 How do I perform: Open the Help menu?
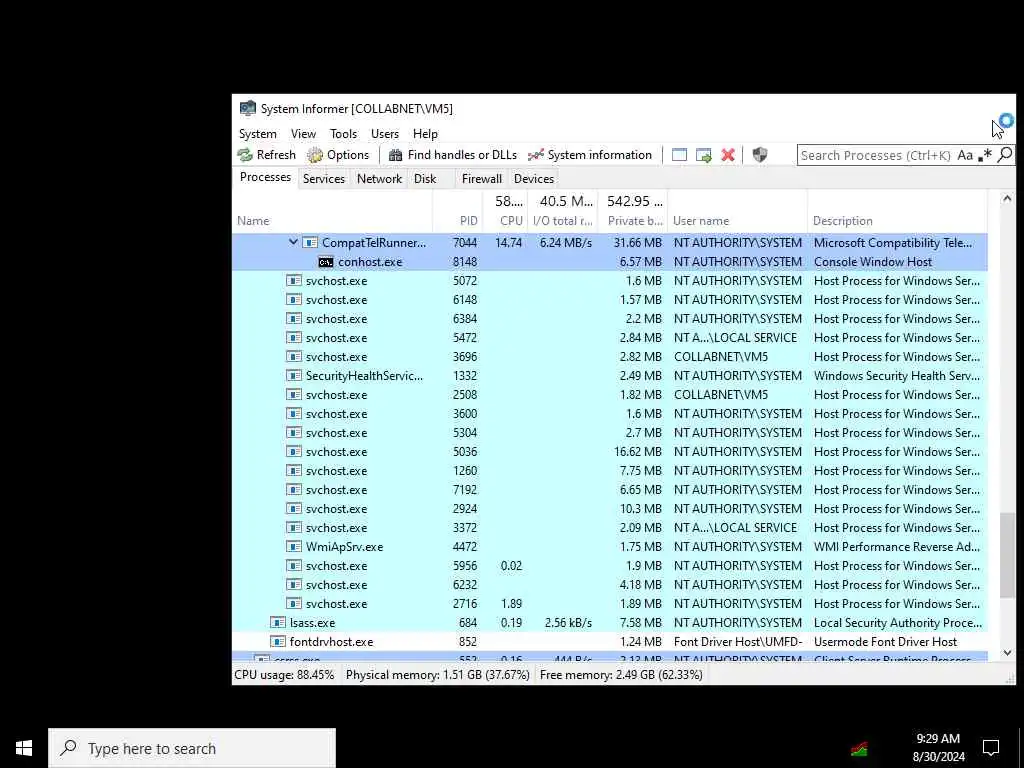click(x=425, y=134)
